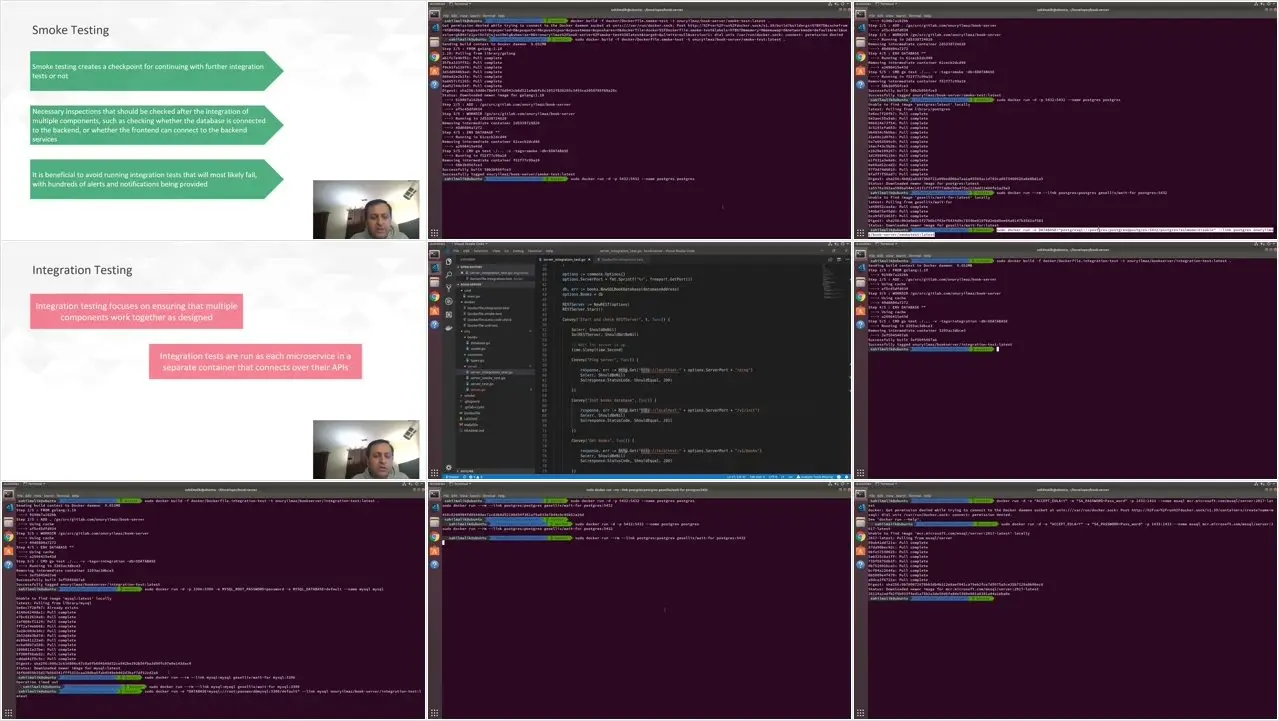
Task: Open the Explorer view in VS Code activity bar
Action: coord(449,262)
